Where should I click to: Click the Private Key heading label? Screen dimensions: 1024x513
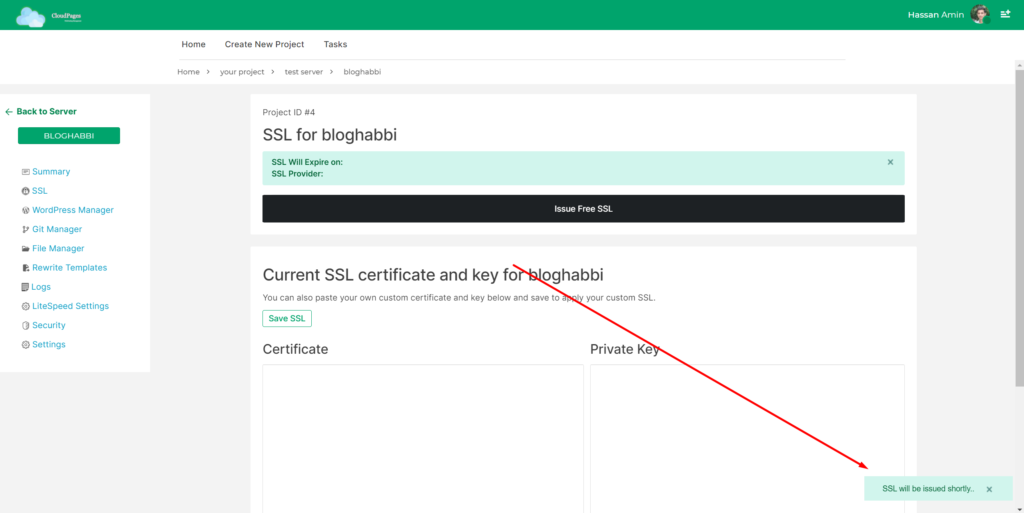coord(624,349)
